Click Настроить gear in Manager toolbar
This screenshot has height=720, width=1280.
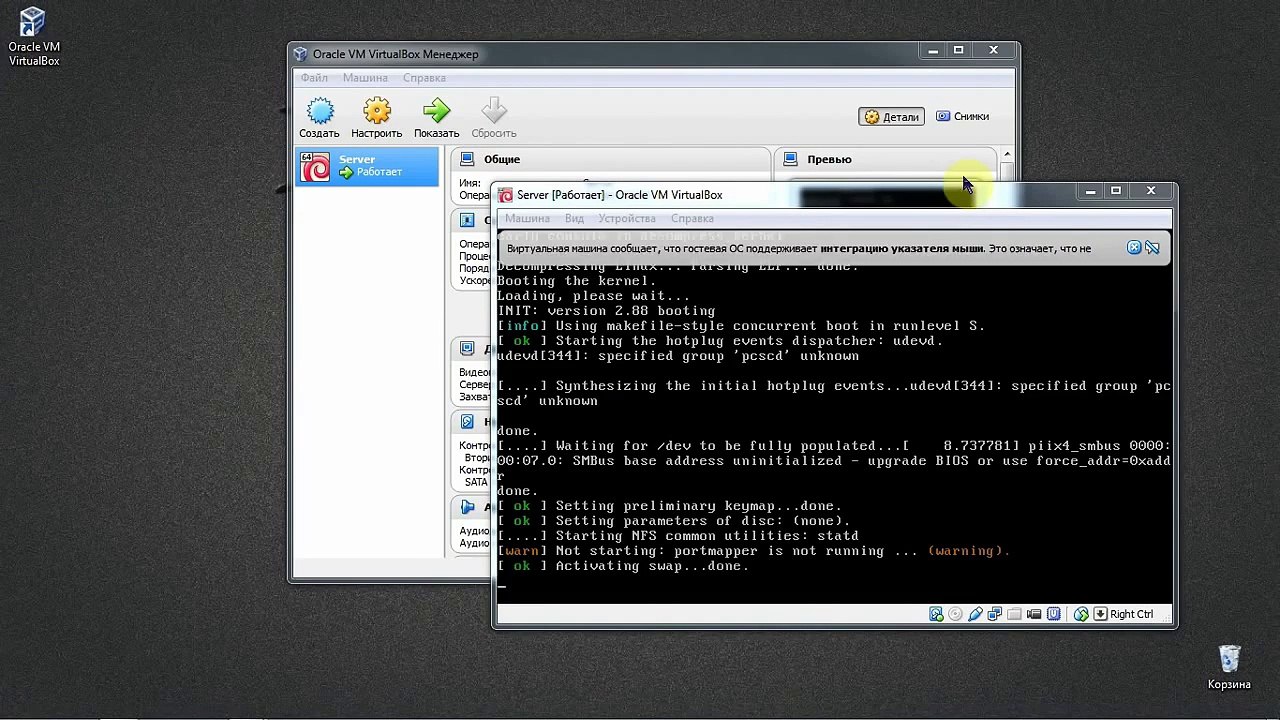point(376,118)
